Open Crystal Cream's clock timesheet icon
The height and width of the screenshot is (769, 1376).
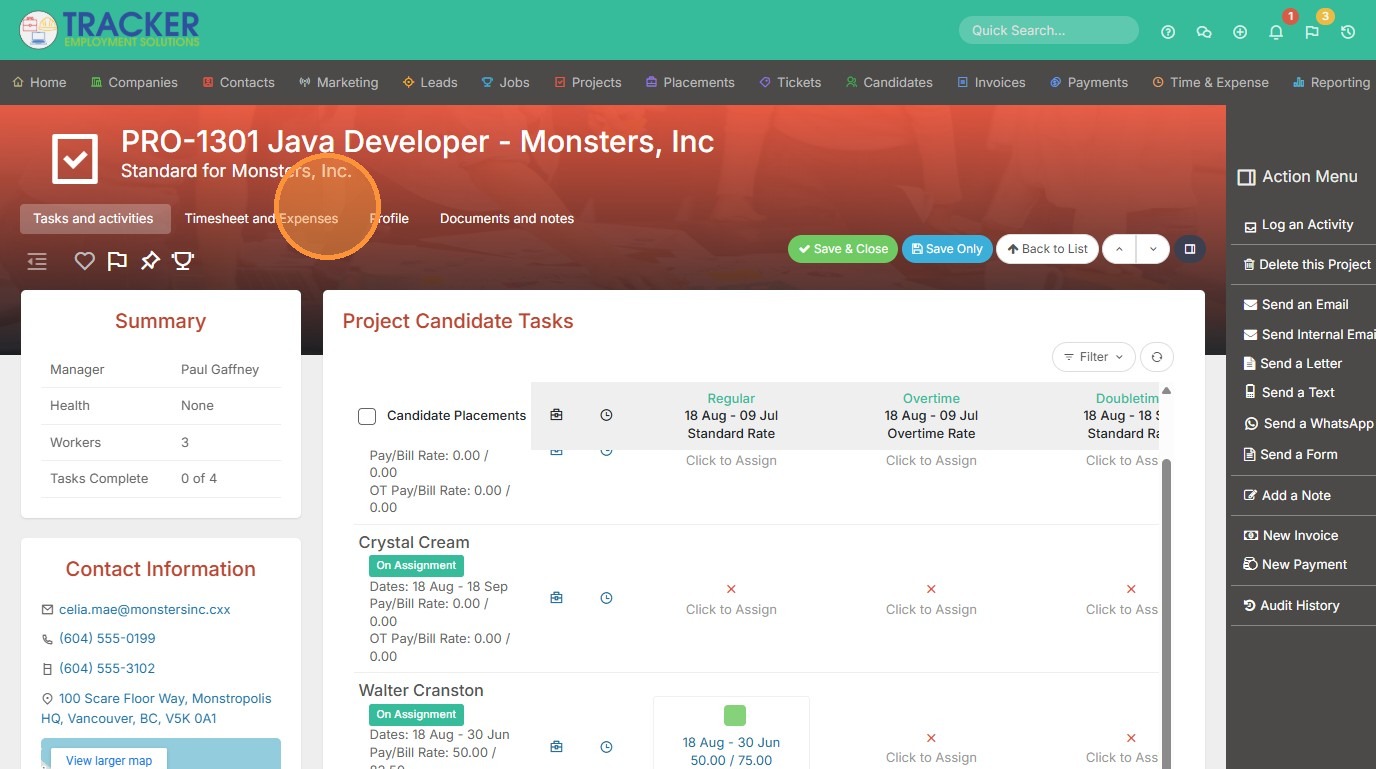(606, 598)
